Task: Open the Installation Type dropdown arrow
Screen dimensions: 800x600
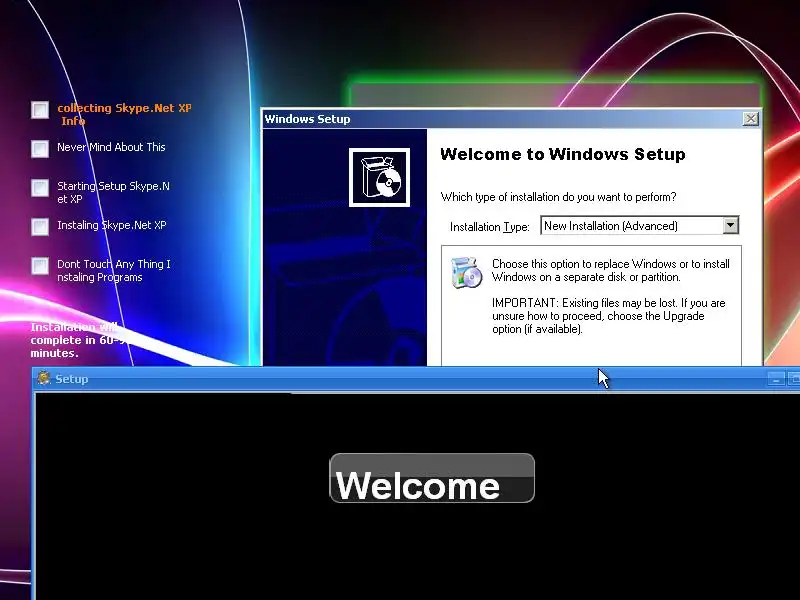Action: point(730,226)
